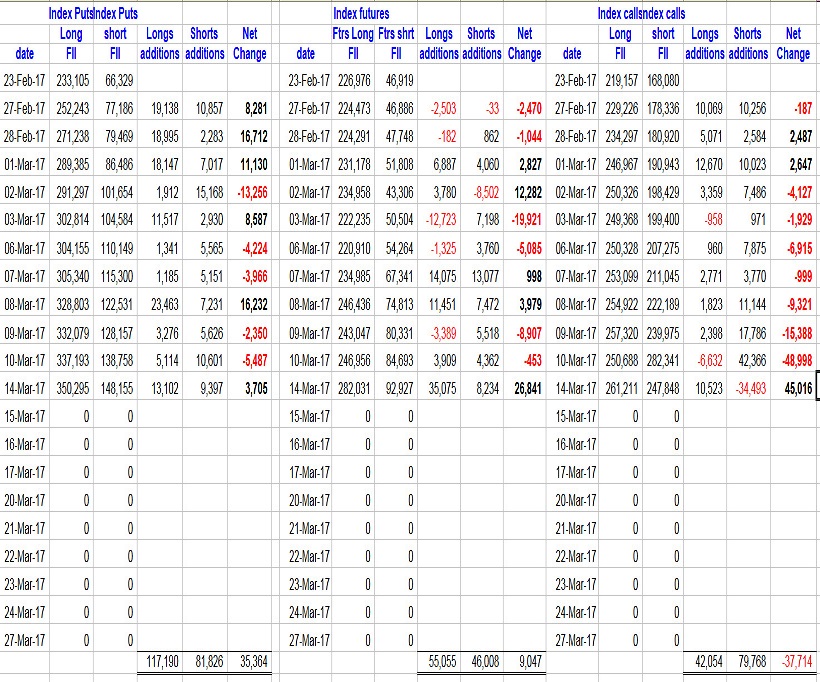Click the 79,768 total shorts additions cell
Image resolution: width=820 pixels, height=682 pixels.
748,661
